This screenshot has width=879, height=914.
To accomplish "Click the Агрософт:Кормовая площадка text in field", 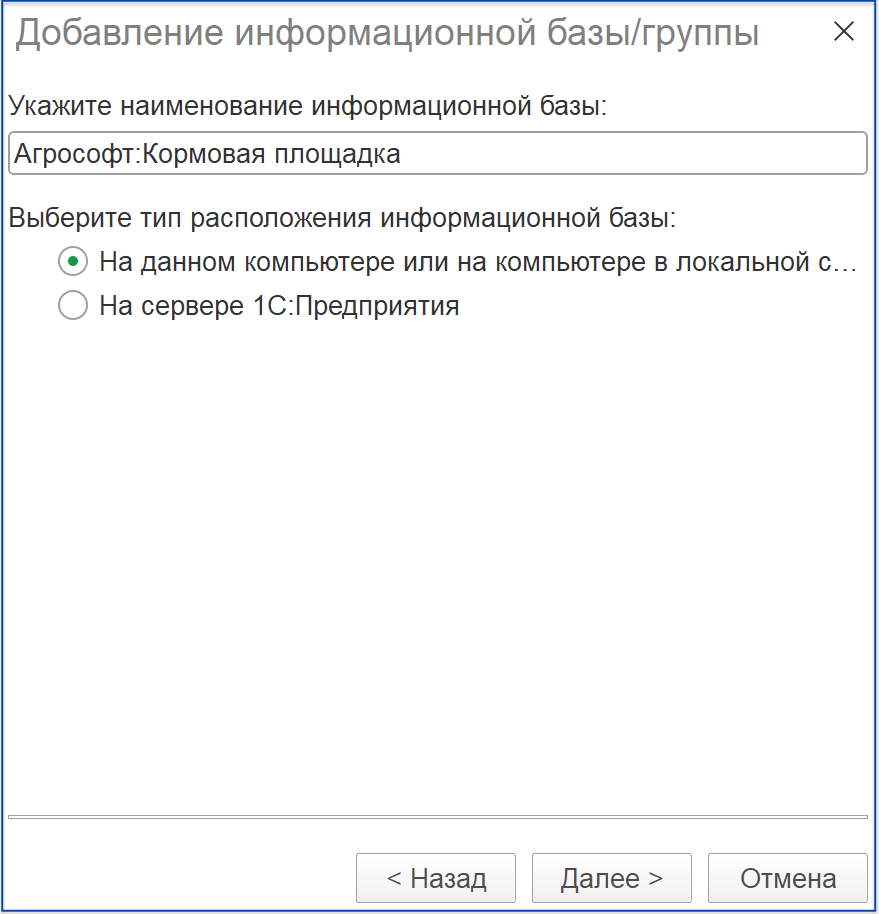I will point(207,154).
